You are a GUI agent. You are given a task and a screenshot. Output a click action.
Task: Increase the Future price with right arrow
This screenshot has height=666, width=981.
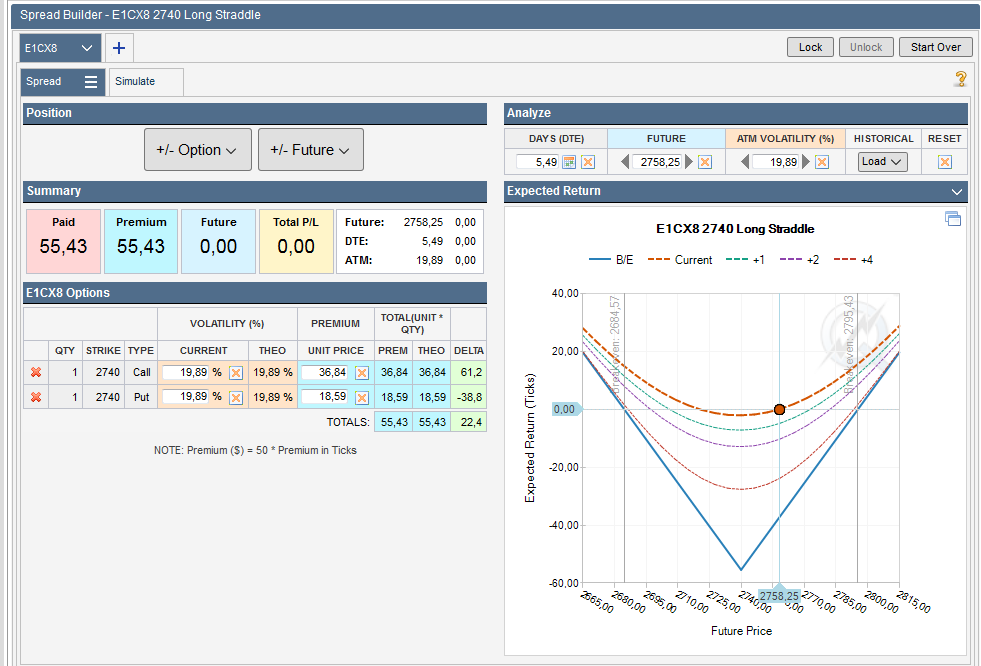point(688,162)
